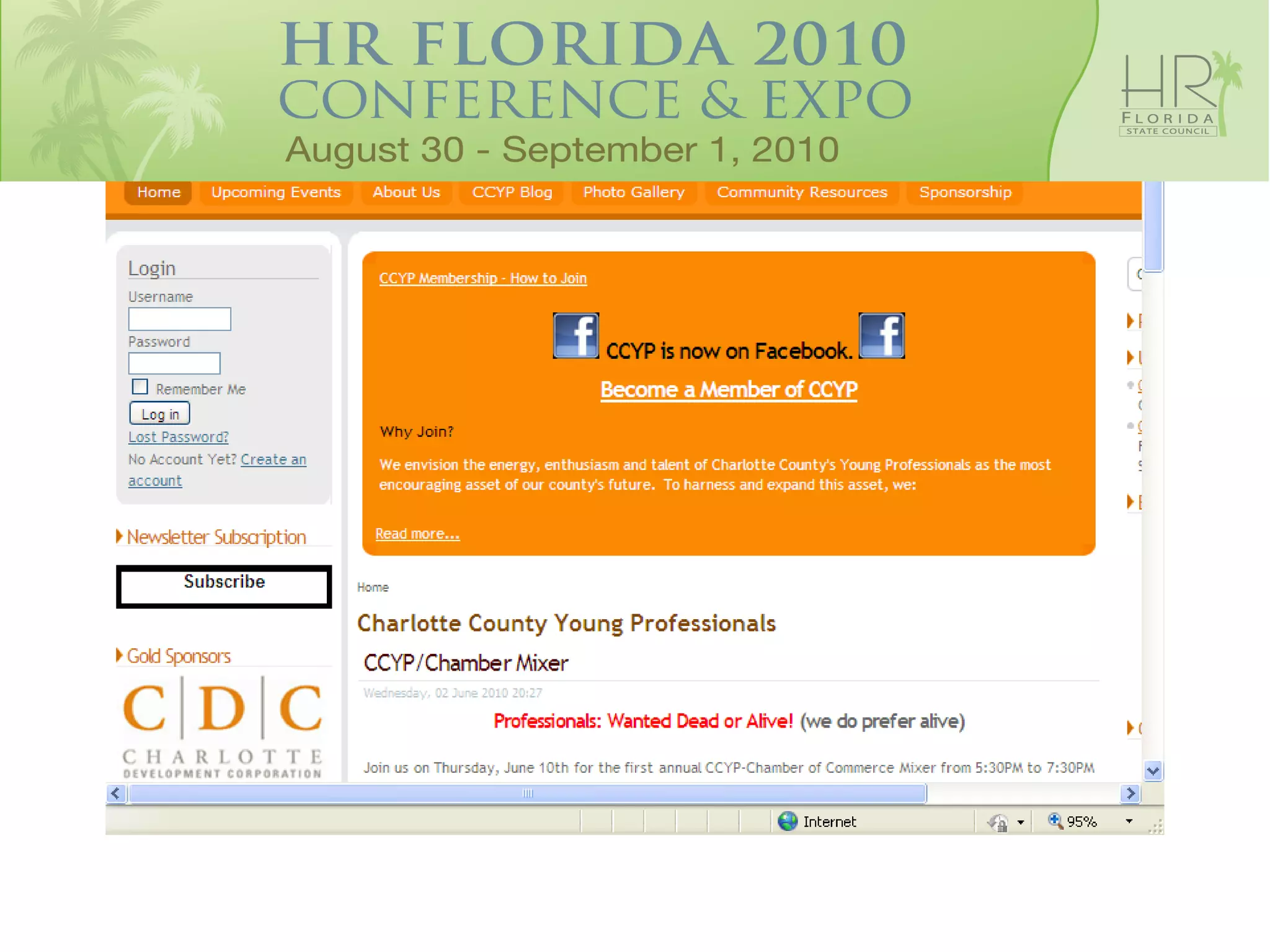This screenshot has height=952, width=1270.
Task: Click the right Facebook icon
Action: [x=881, y=335]
